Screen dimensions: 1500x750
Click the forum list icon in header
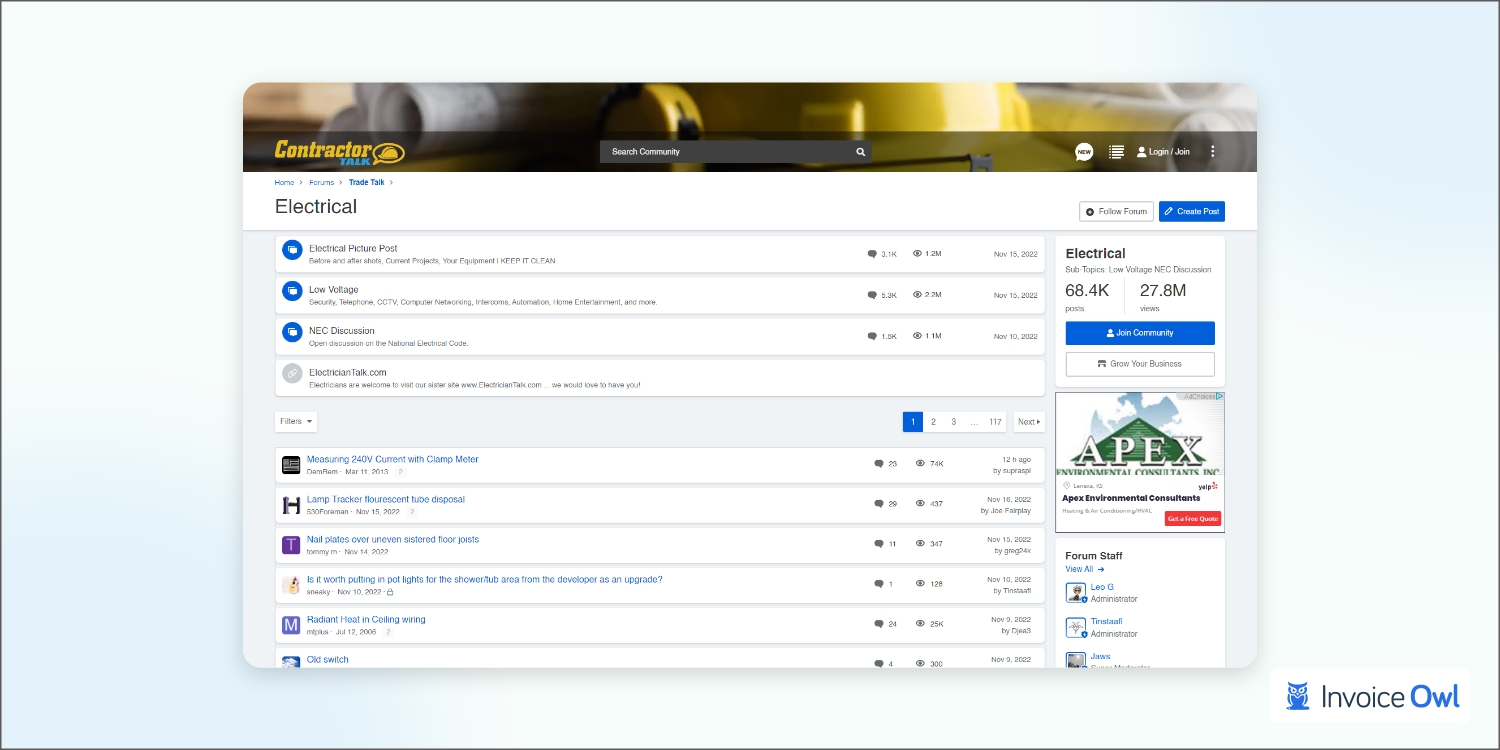(1116, 152)
